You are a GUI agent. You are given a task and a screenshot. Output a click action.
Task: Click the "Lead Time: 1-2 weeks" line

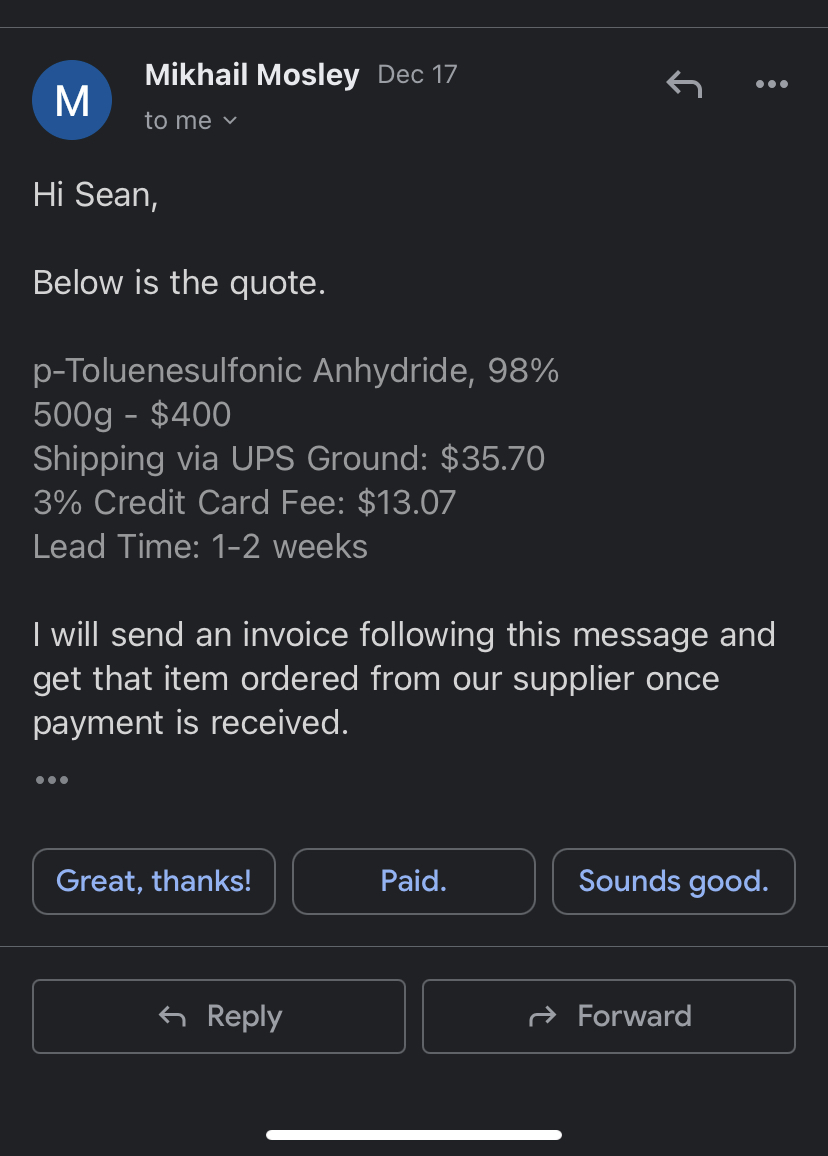(x=200, y=547)
